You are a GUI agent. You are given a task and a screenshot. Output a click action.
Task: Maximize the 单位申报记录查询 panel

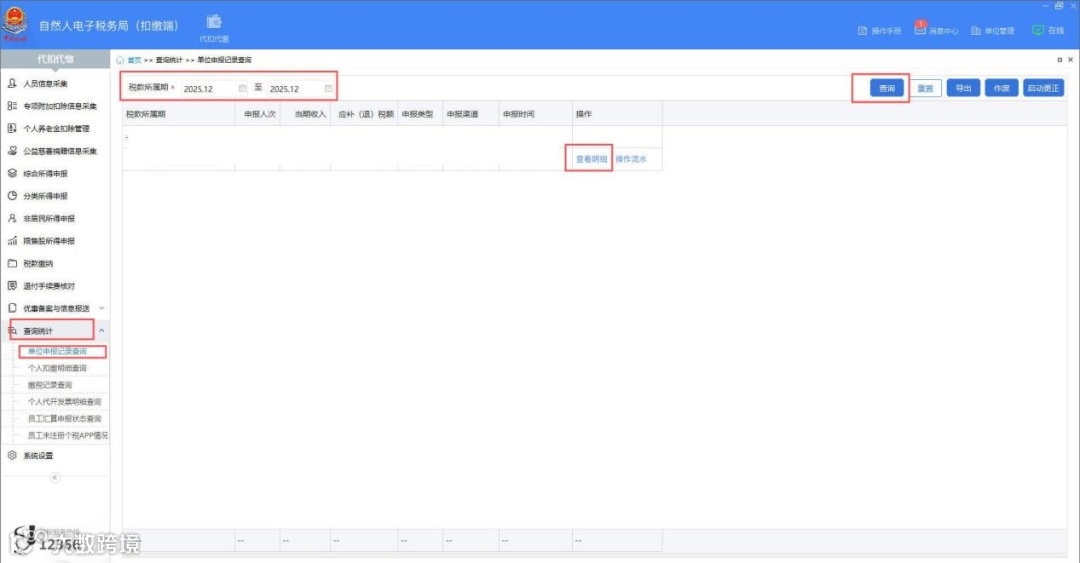click(1059, 60)
